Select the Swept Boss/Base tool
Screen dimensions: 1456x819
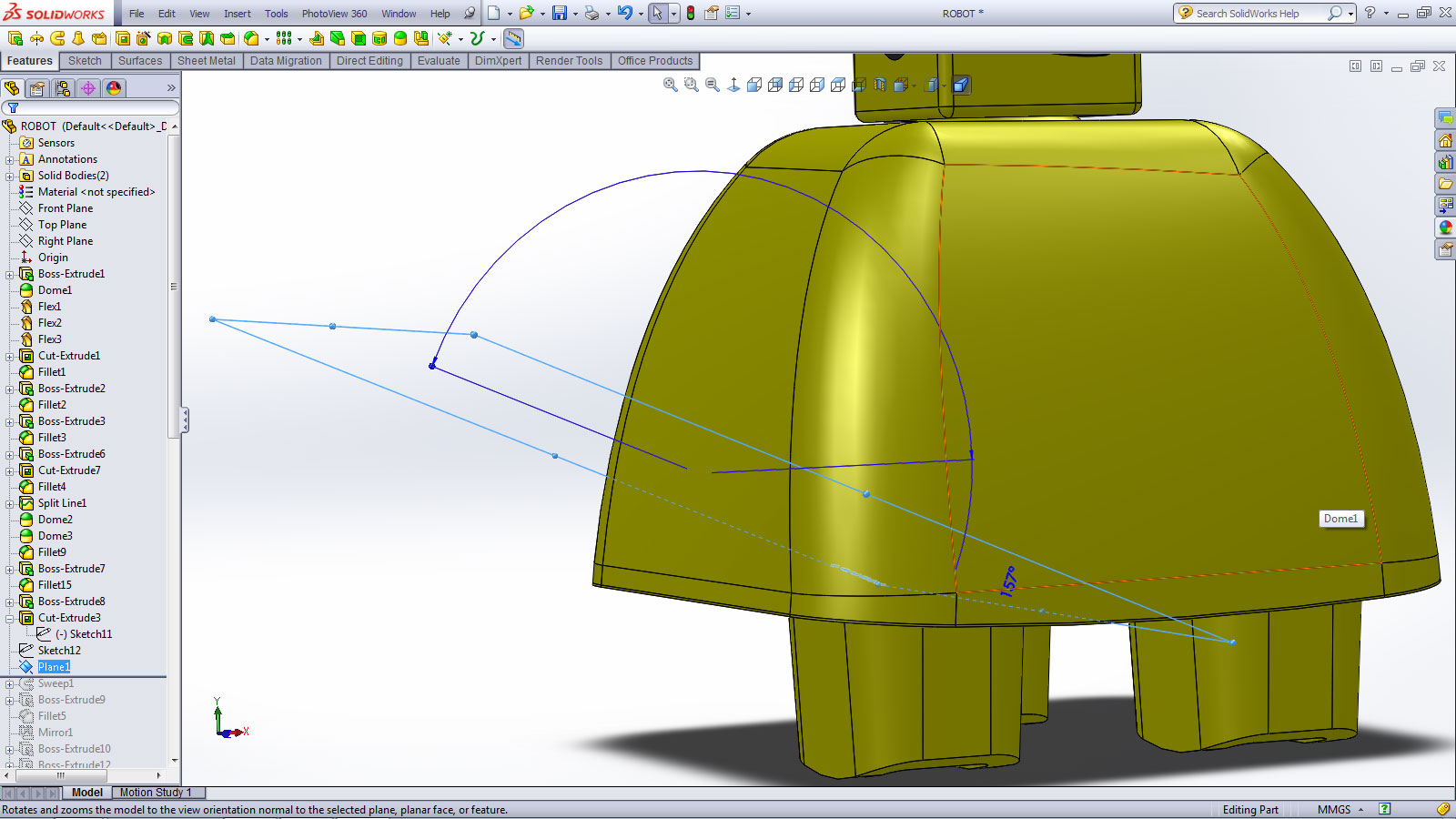57,38
